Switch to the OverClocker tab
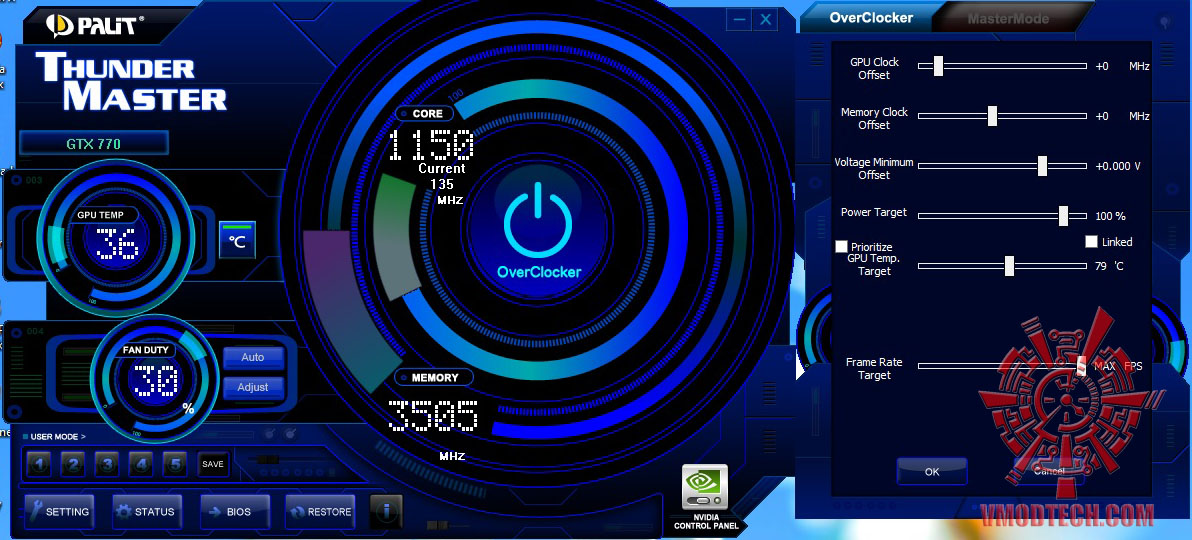This screenshot has width=1192, height=540. 871,18
